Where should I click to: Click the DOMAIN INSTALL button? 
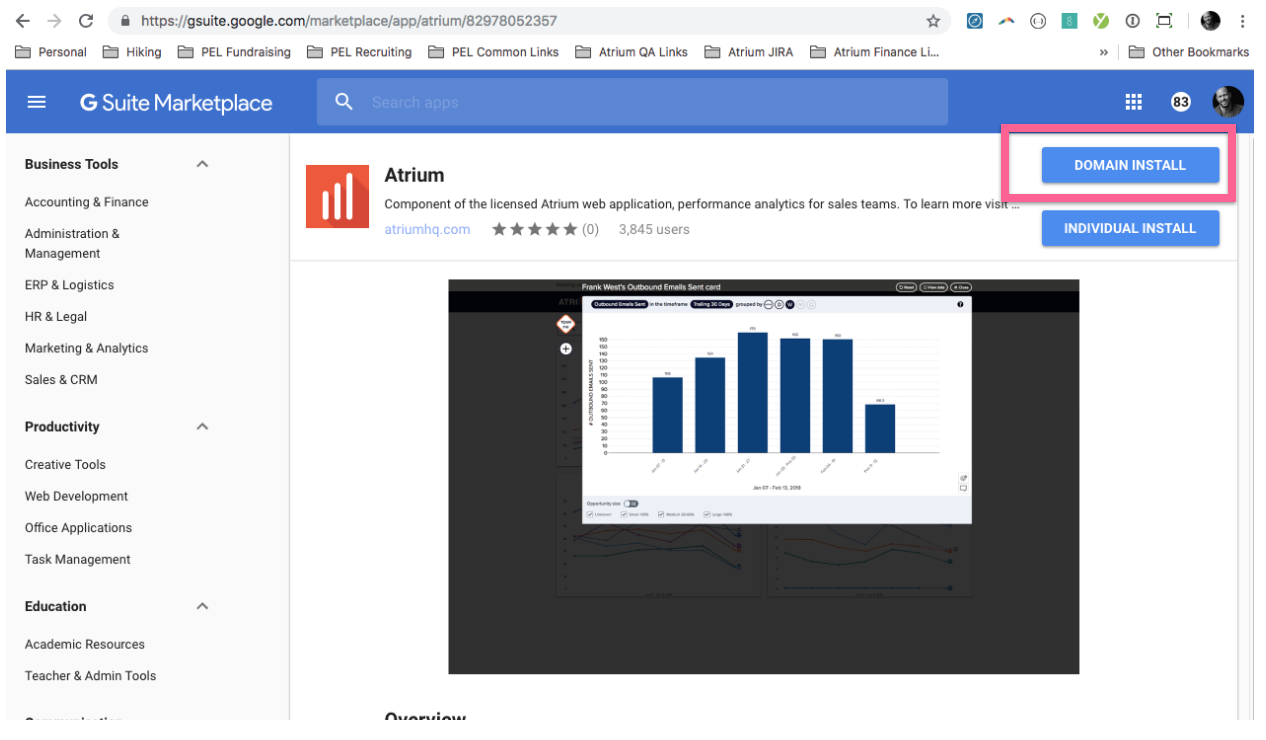pos(1130,165)
